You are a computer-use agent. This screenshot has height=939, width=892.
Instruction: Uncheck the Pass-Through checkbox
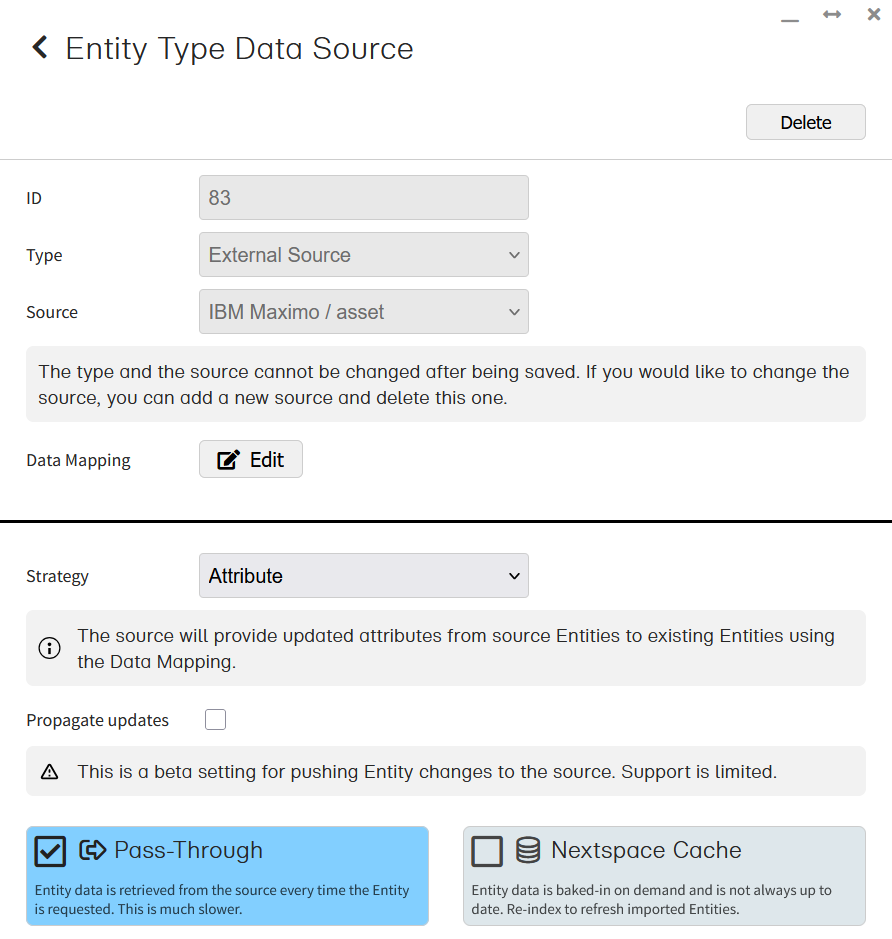50,851
